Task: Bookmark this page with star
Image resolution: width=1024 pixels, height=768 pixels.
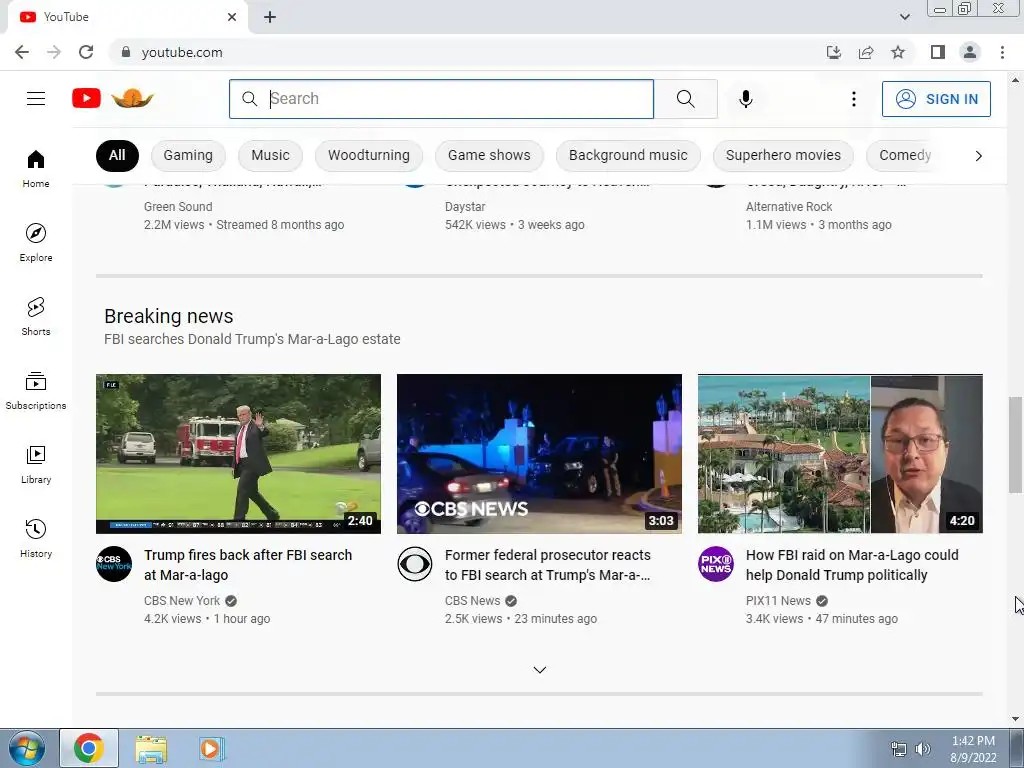Action: point(898,52)
